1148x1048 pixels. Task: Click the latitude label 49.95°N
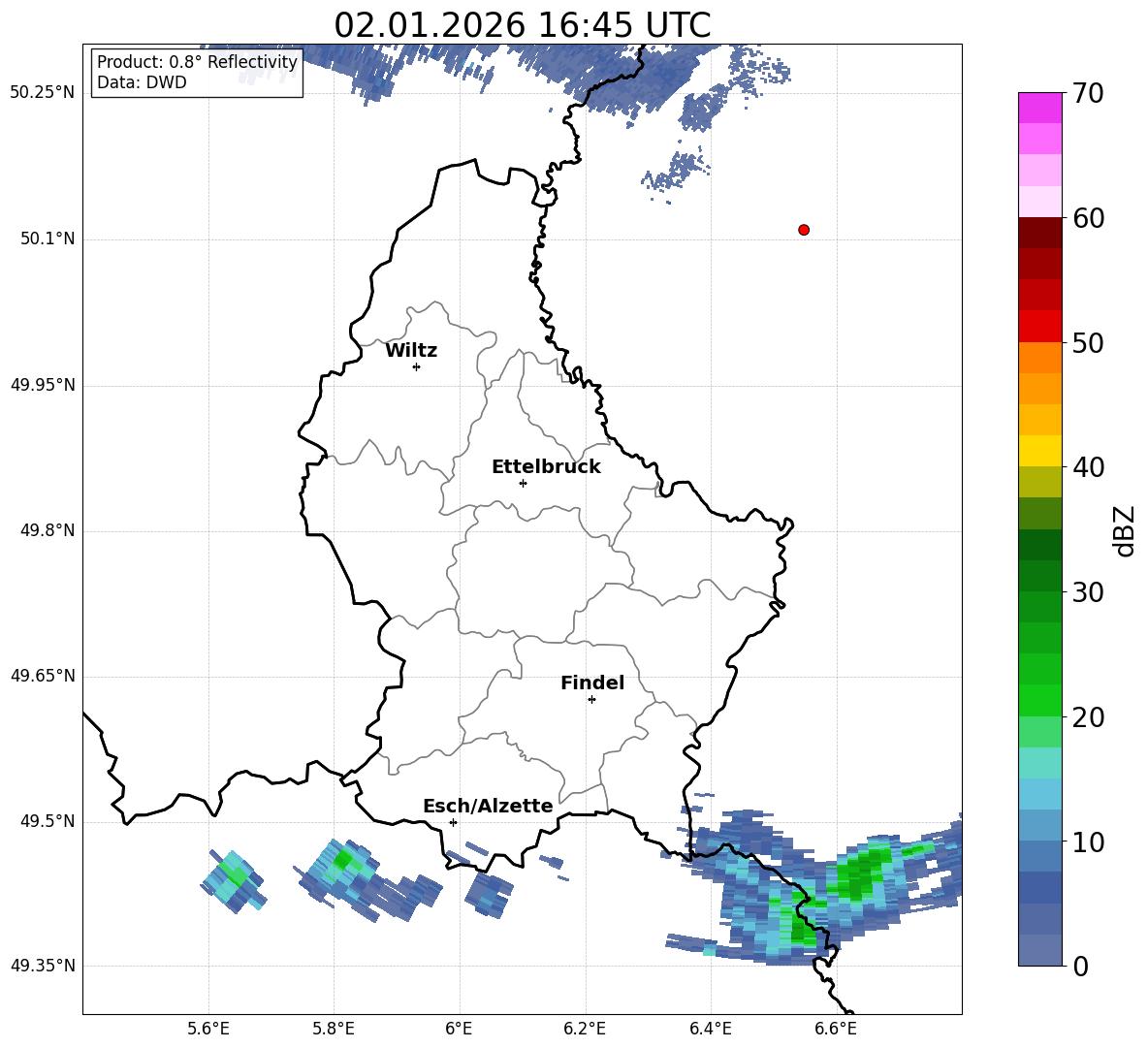[x=43, y=385]
